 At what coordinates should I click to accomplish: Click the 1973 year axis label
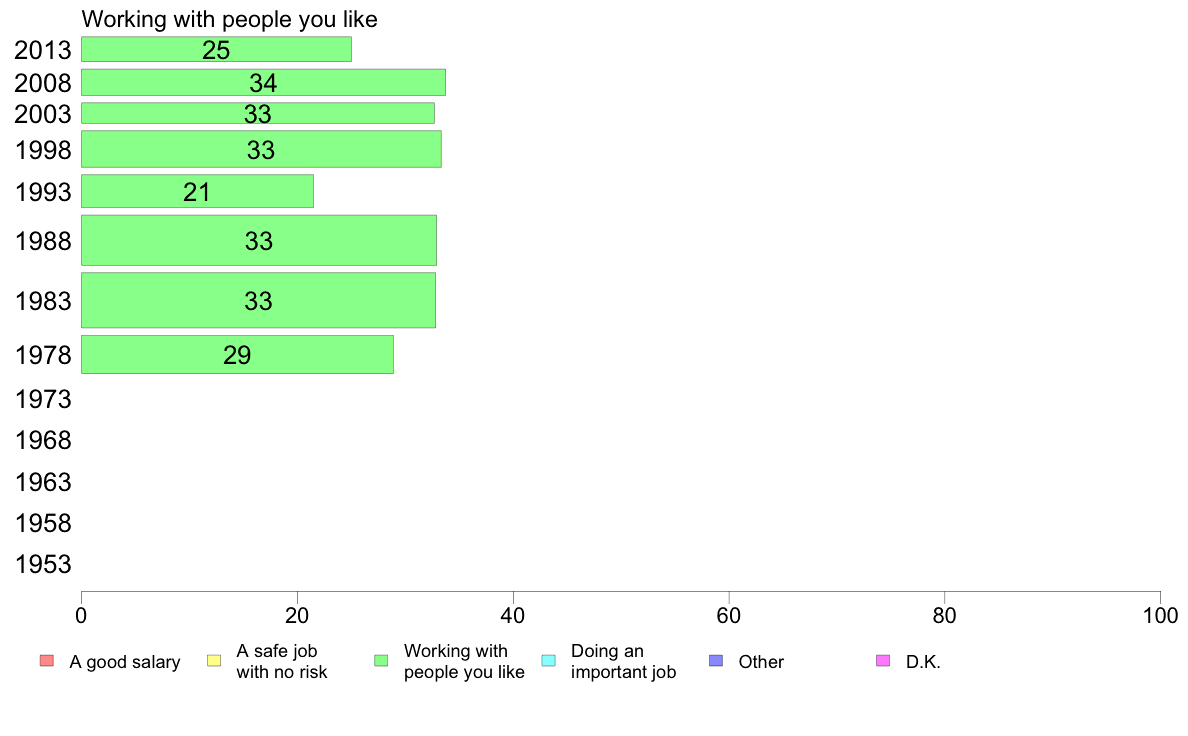pyautogui.click(x=43, y=399)
